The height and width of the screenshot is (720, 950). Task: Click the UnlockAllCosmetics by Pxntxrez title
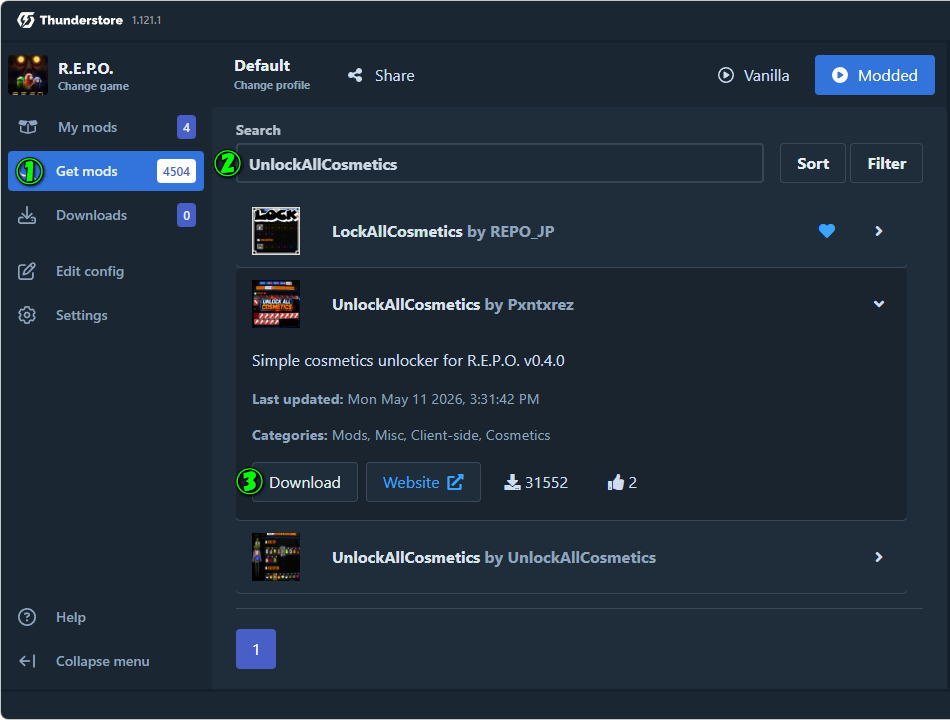453,304
